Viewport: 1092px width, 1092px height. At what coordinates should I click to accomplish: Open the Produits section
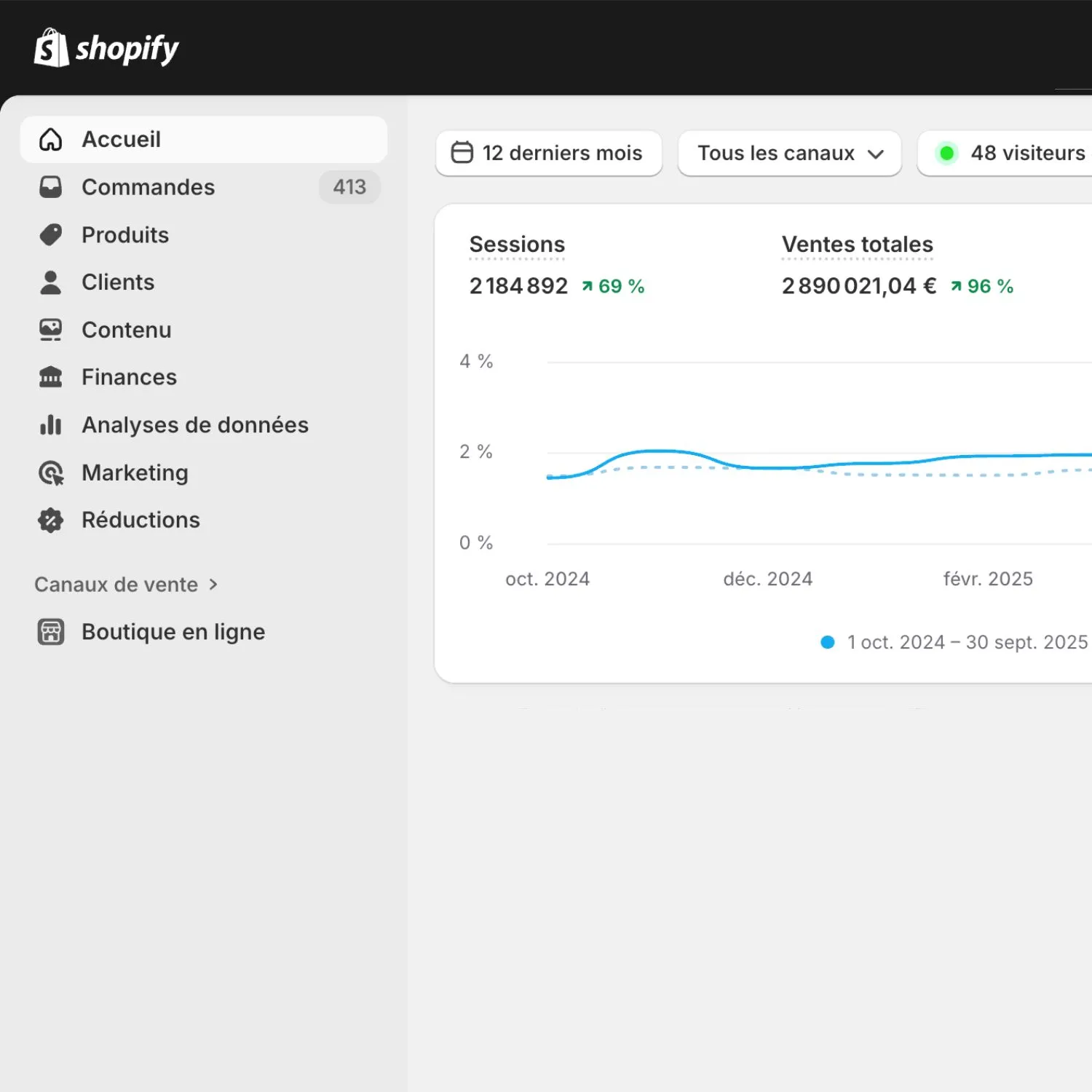204,234
